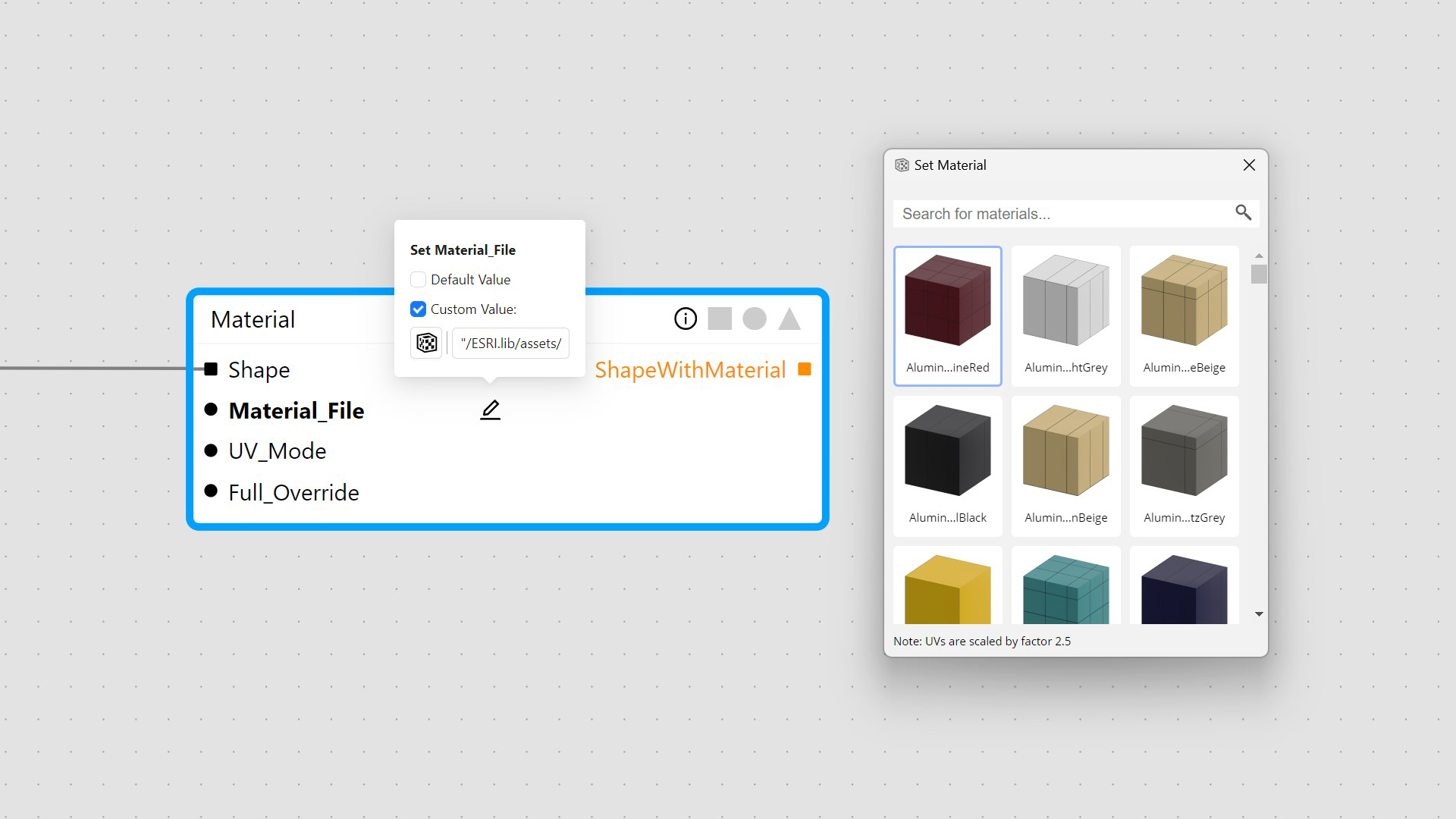Image resolution: width=1456 pixels, height=819 pixels.
Task: Click the dice icon in Set Material_File popup
Action: click(x=426, y=343)
